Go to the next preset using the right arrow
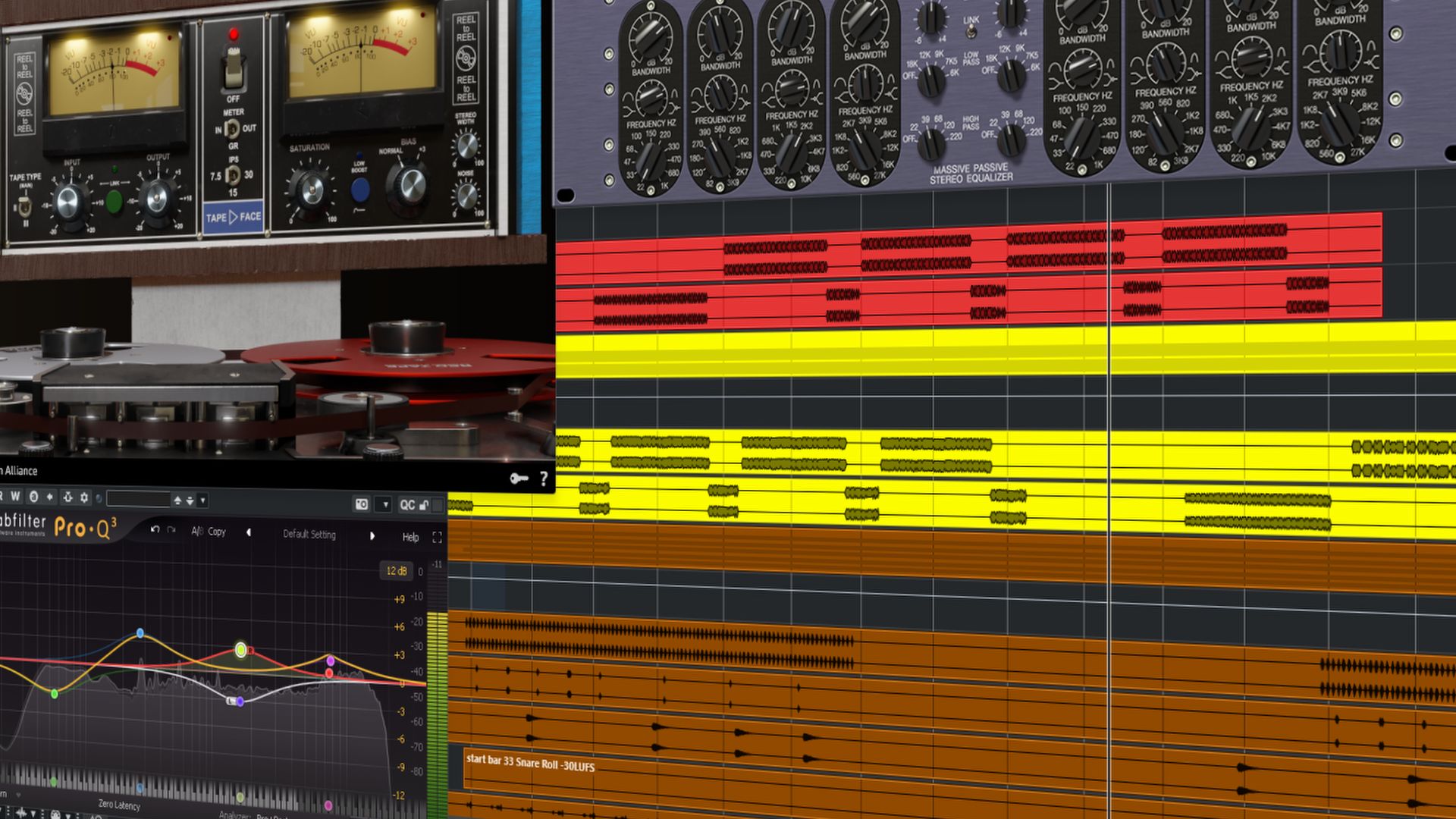This screenshot has width=1456, height=819. pos(372,535)
